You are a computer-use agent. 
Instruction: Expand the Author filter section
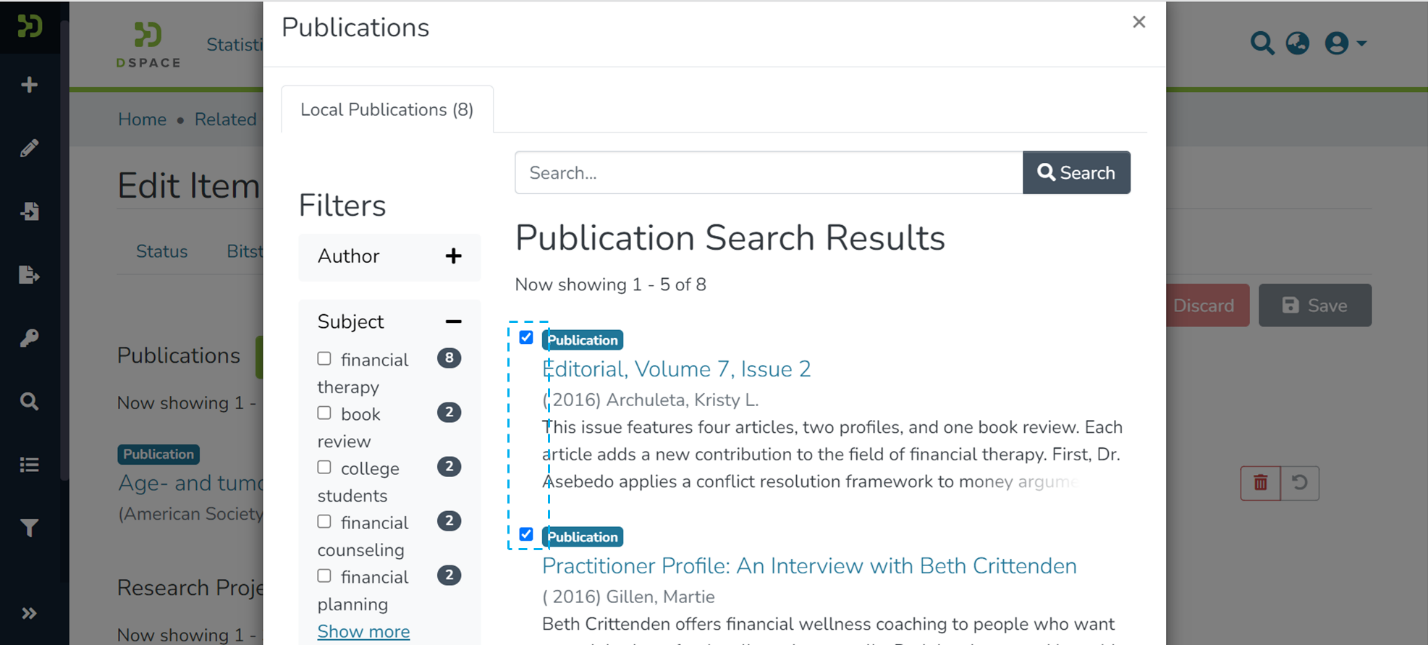coord(453,256)
